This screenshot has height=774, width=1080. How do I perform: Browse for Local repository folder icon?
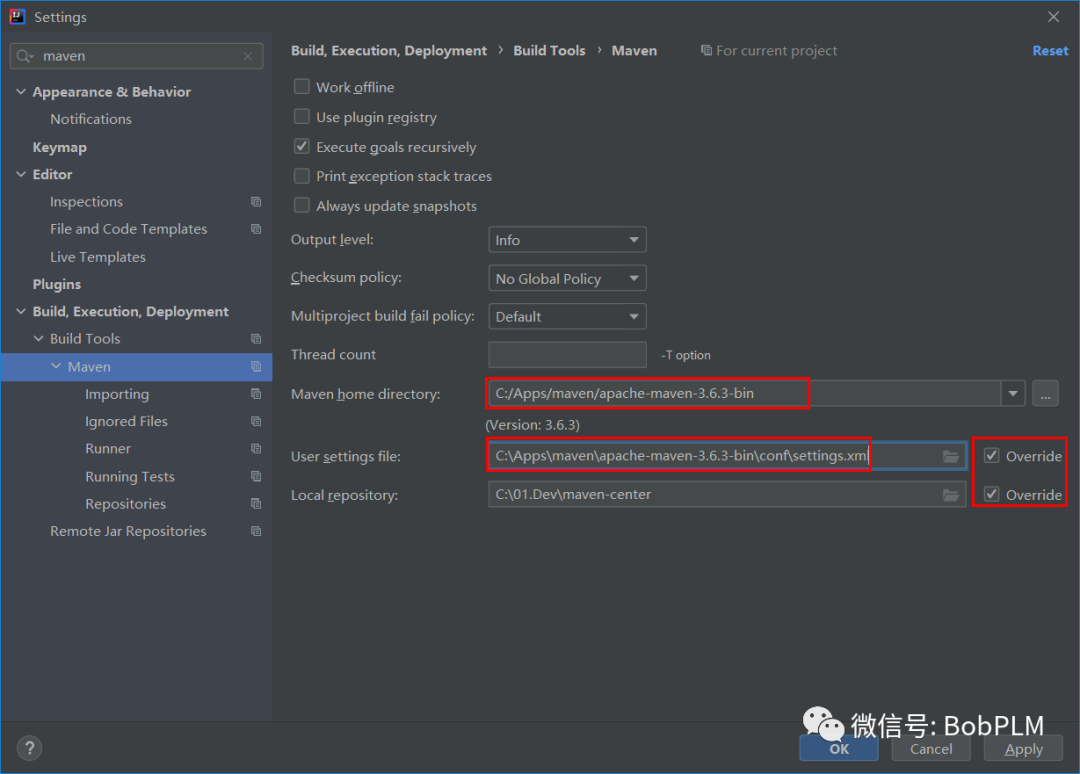pyautogui.click(x=951, y=495)
